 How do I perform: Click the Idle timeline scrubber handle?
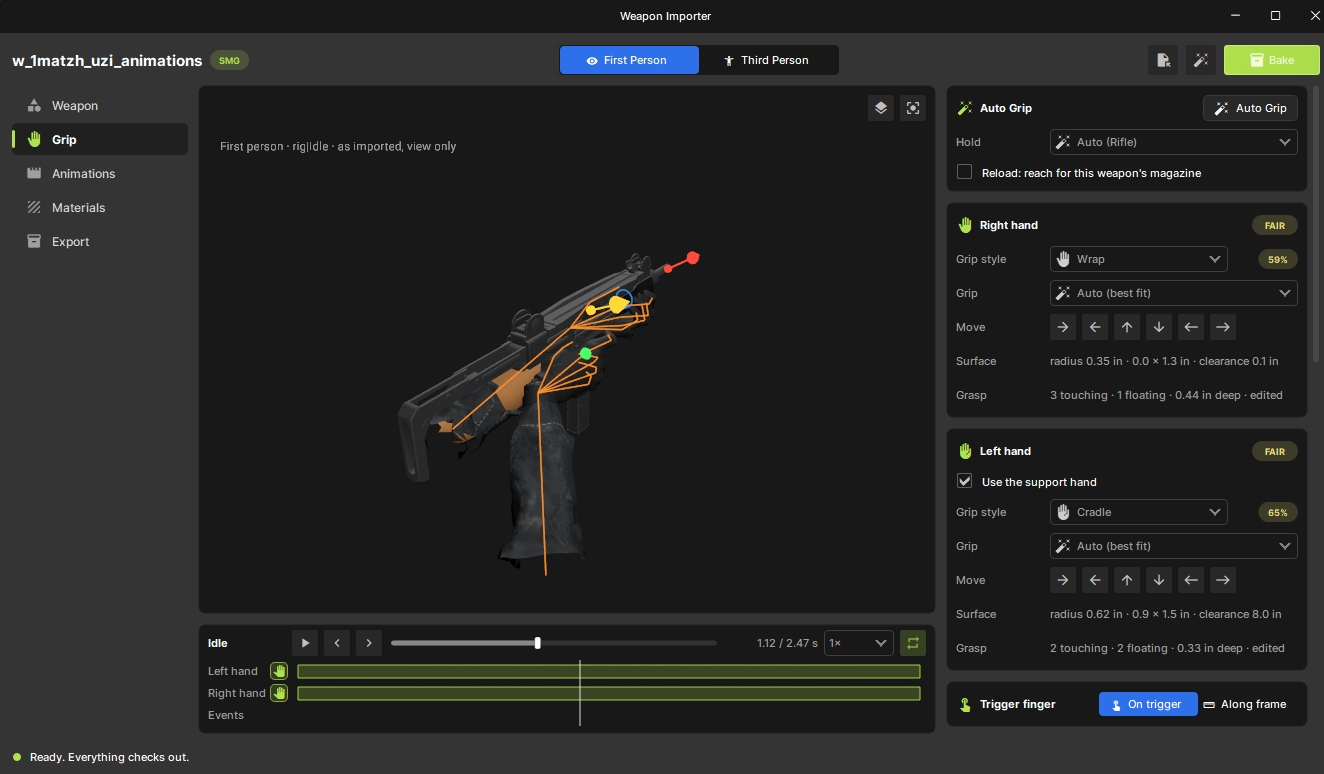538,643
